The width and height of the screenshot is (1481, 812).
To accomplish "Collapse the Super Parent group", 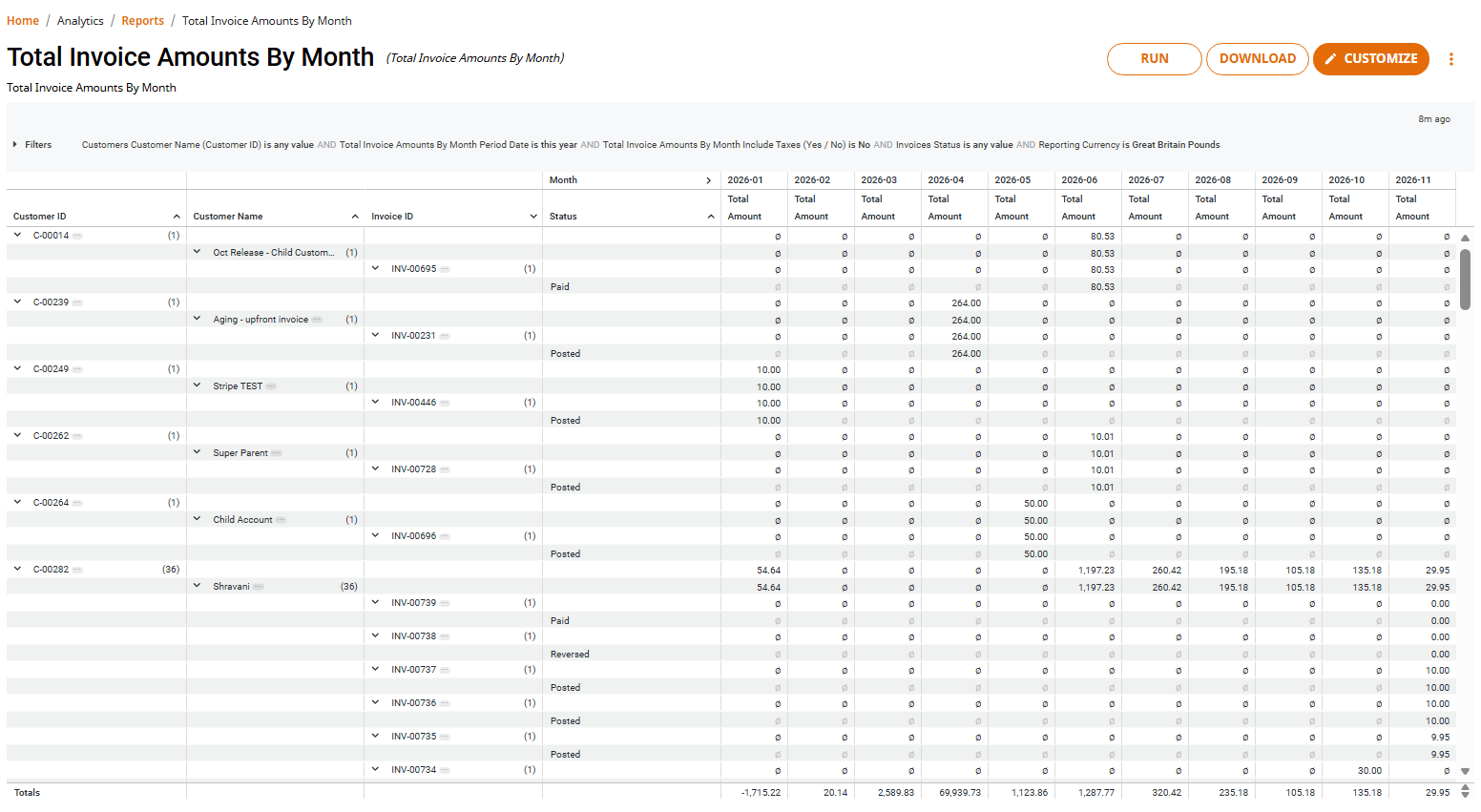I will pyautogui.click(x=197, y=452).
